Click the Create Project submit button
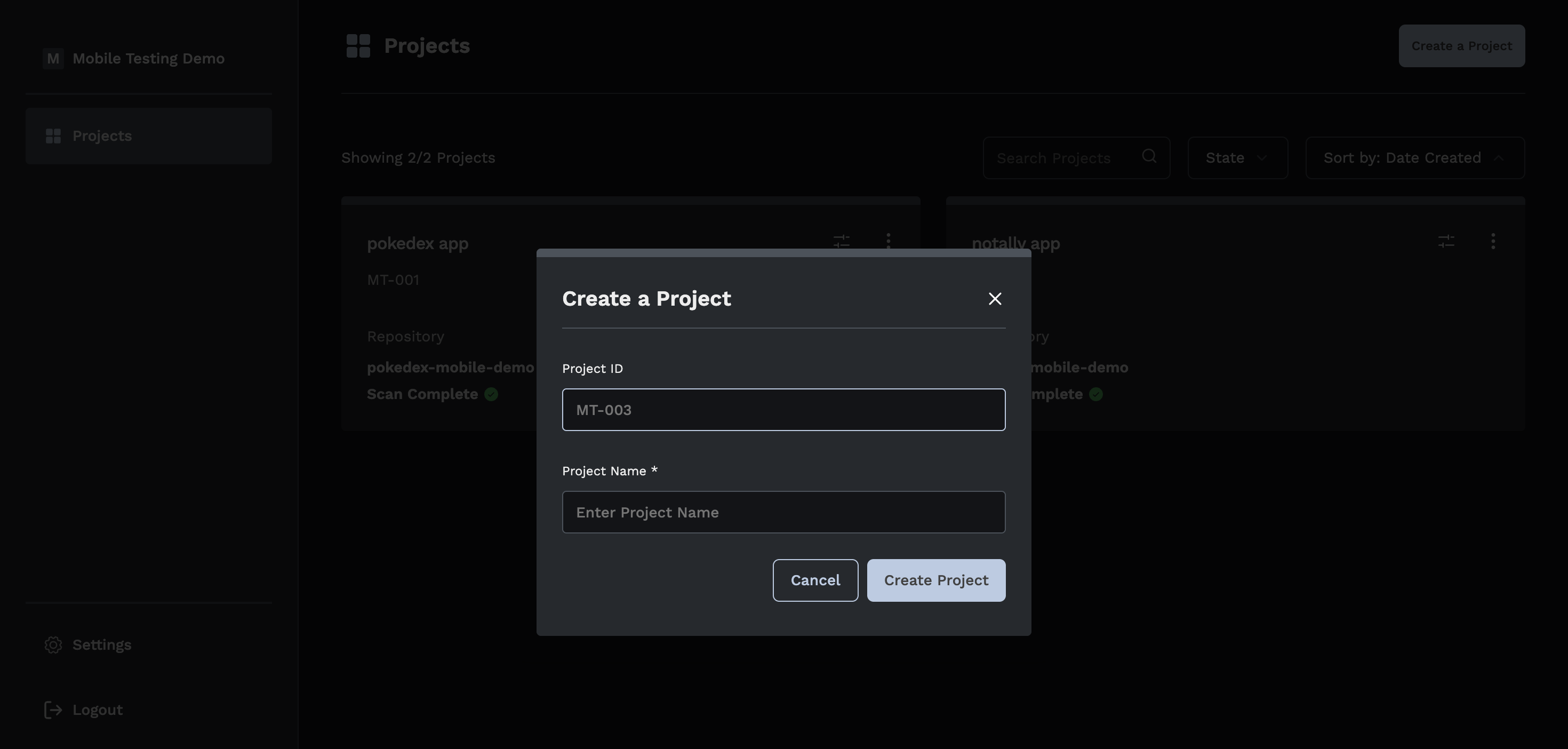Screen dimensions: 1568x749 point(935,580)
